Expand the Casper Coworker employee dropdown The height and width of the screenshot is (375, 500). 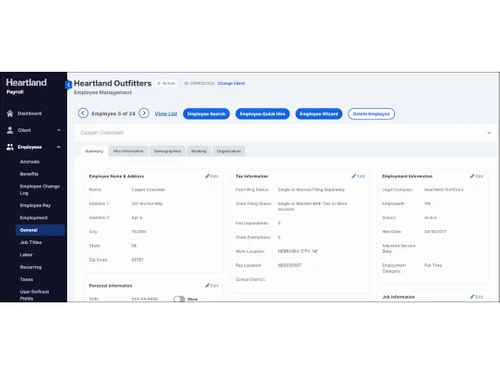(x=489, y=133)
